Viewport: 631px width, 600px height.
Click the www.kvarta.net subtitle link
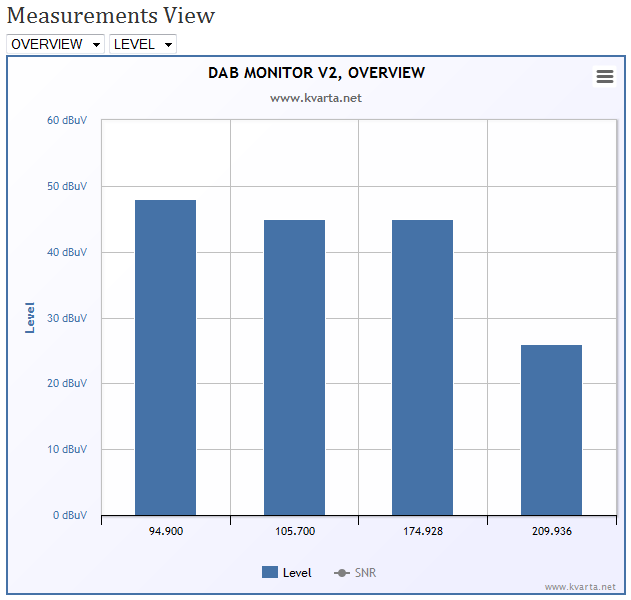[316, 98]
